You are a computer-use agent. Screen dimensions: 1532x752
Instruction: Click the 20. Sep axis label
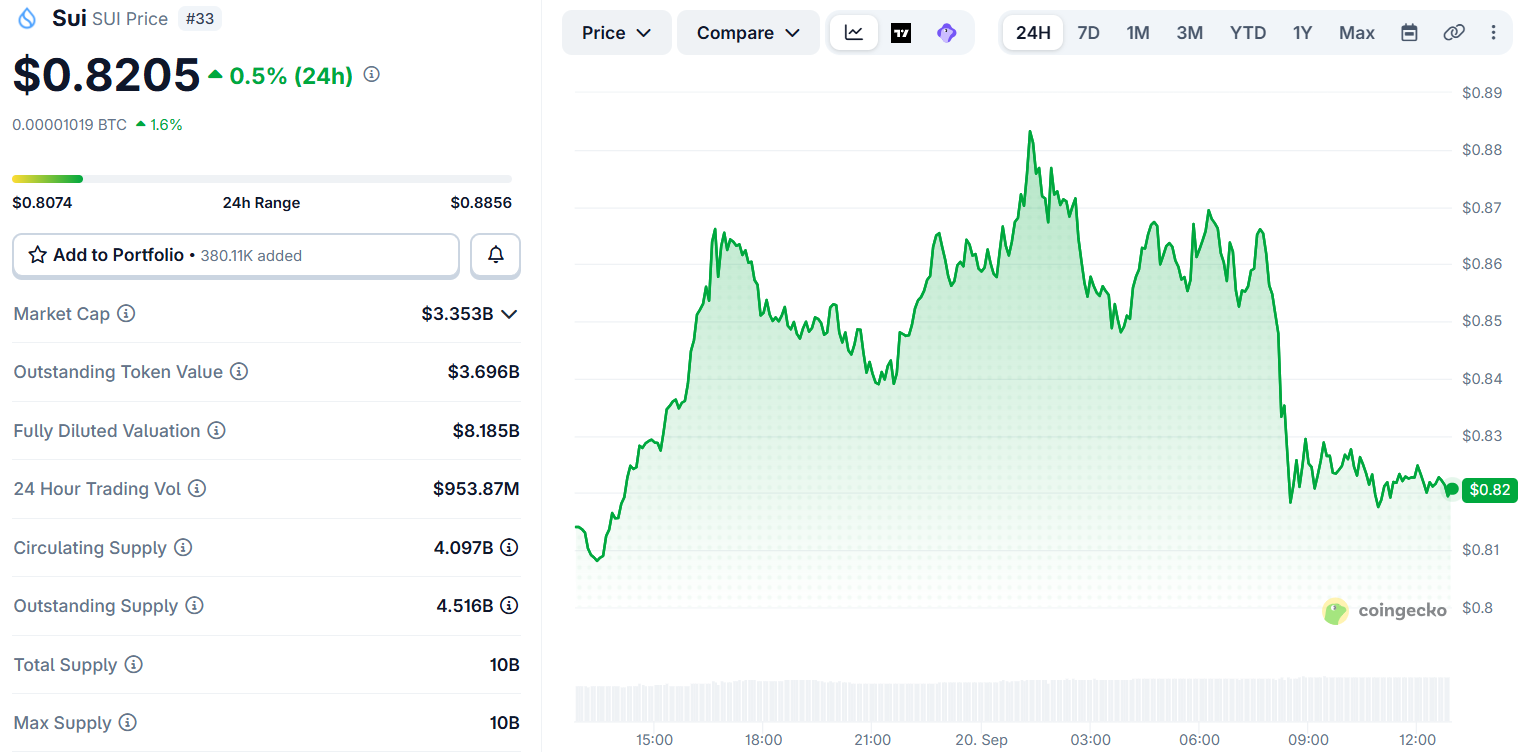981,740
